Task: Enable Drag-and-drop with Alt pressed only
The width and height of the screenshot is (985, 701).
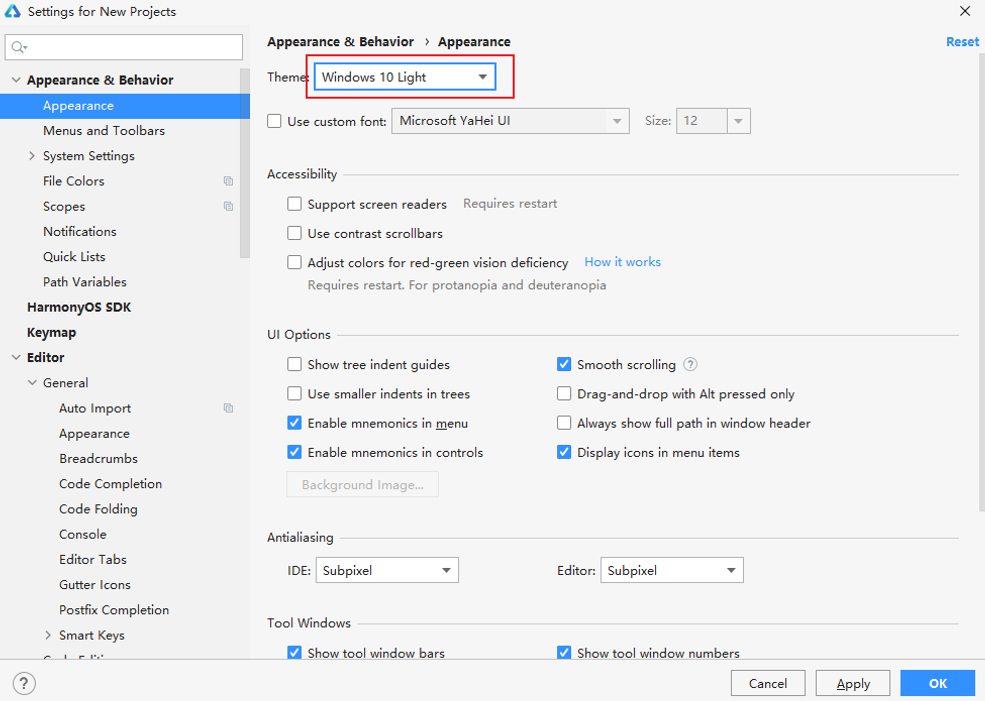Action: 564,394
